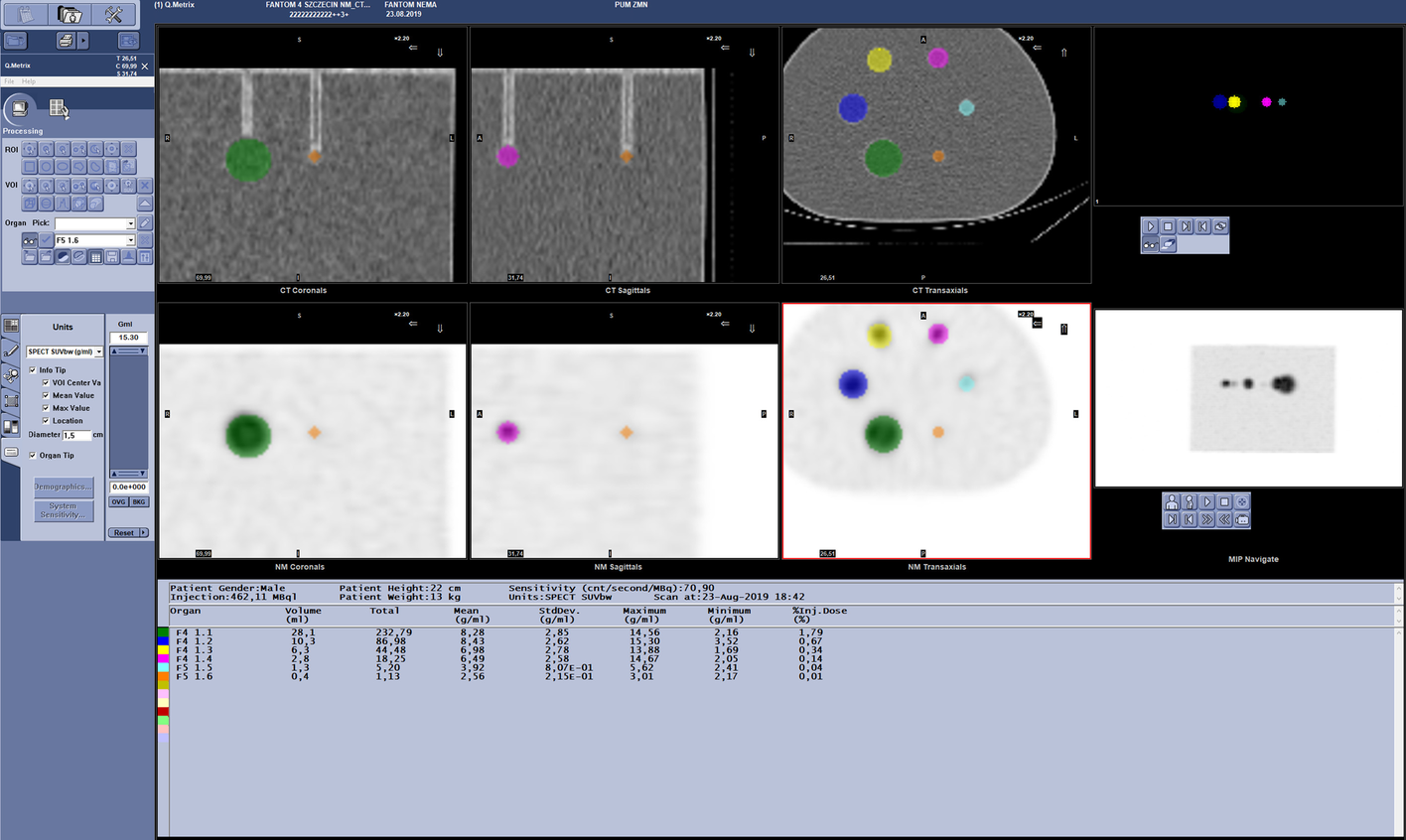Toggle the glasses view icon beside F5 1.6
This screenshot has width=1406, height=840.
point(30,240)
